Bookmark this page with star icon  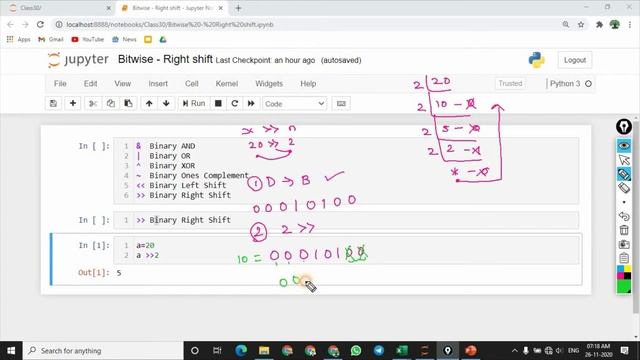coord(581,24)
